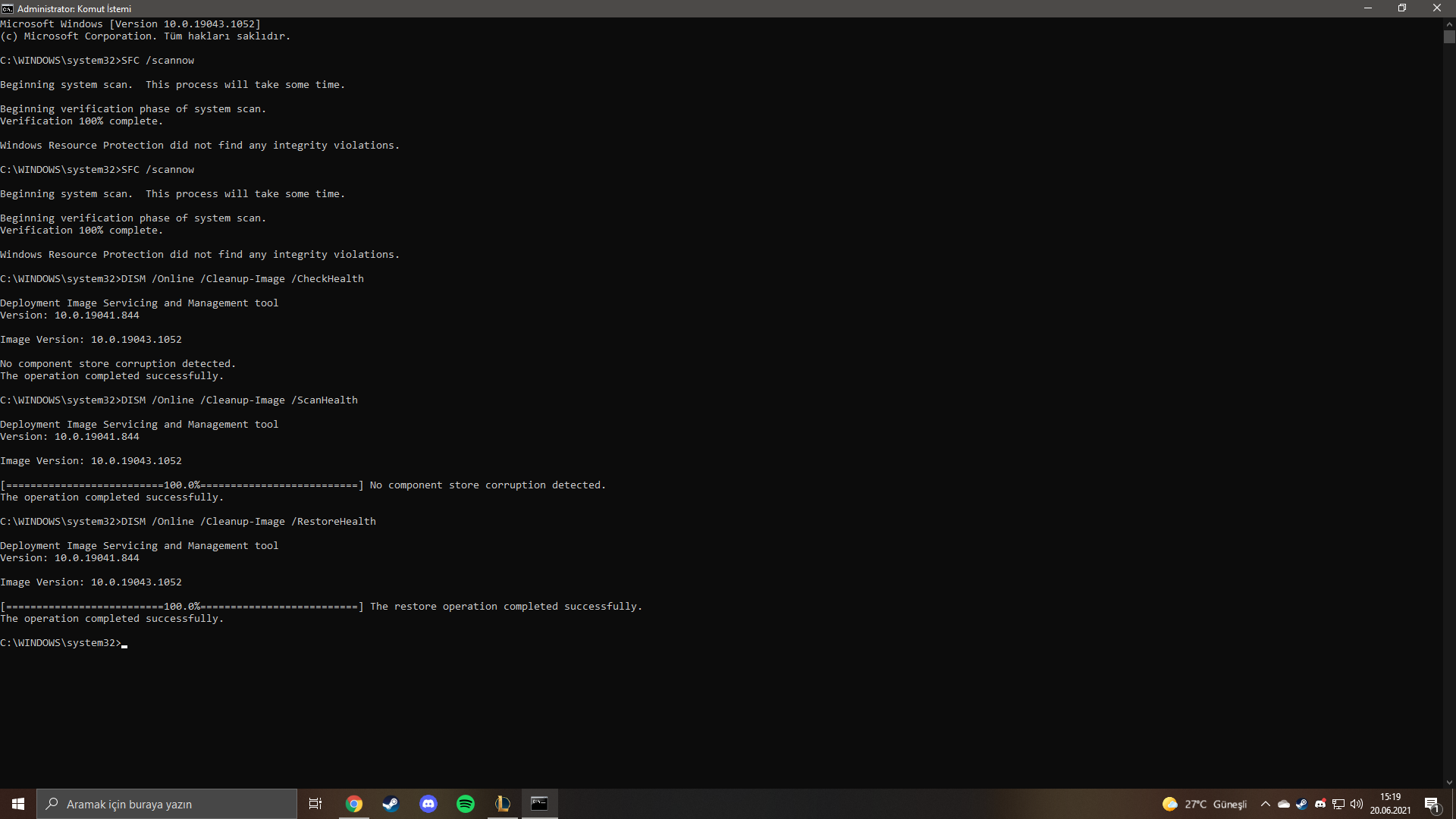The height and width of the screenshot is (819, 1456).
Task: Click the Windows Start button
Action: 18,804
